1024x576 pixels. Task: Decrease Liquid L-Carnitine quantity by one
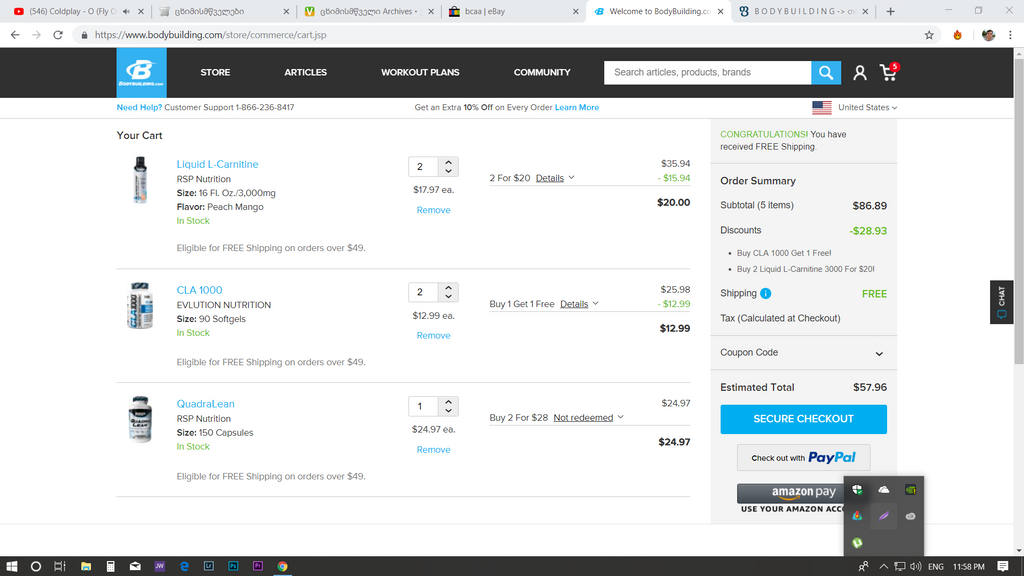[x=449, y=171]
